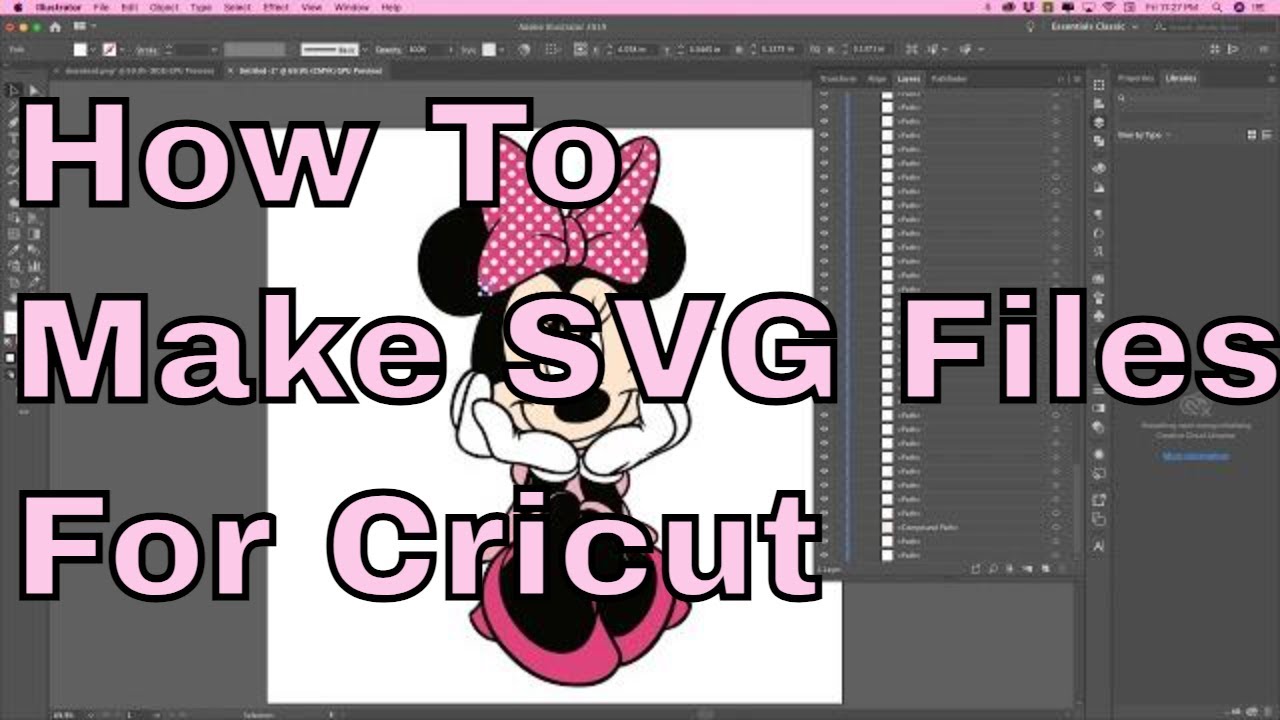Click Delete Selection trash icon in Layers panel
Screen dimensions: 1280x720
(x=1063, y=569)
